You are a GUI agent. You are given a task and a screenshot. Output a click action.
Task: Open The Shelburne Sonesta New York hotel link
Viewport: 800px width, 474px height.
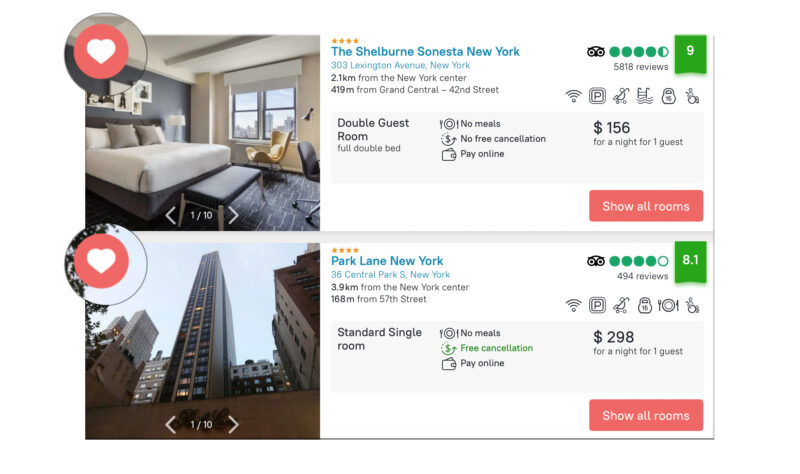pyautogui.click(x=425, y=52)
